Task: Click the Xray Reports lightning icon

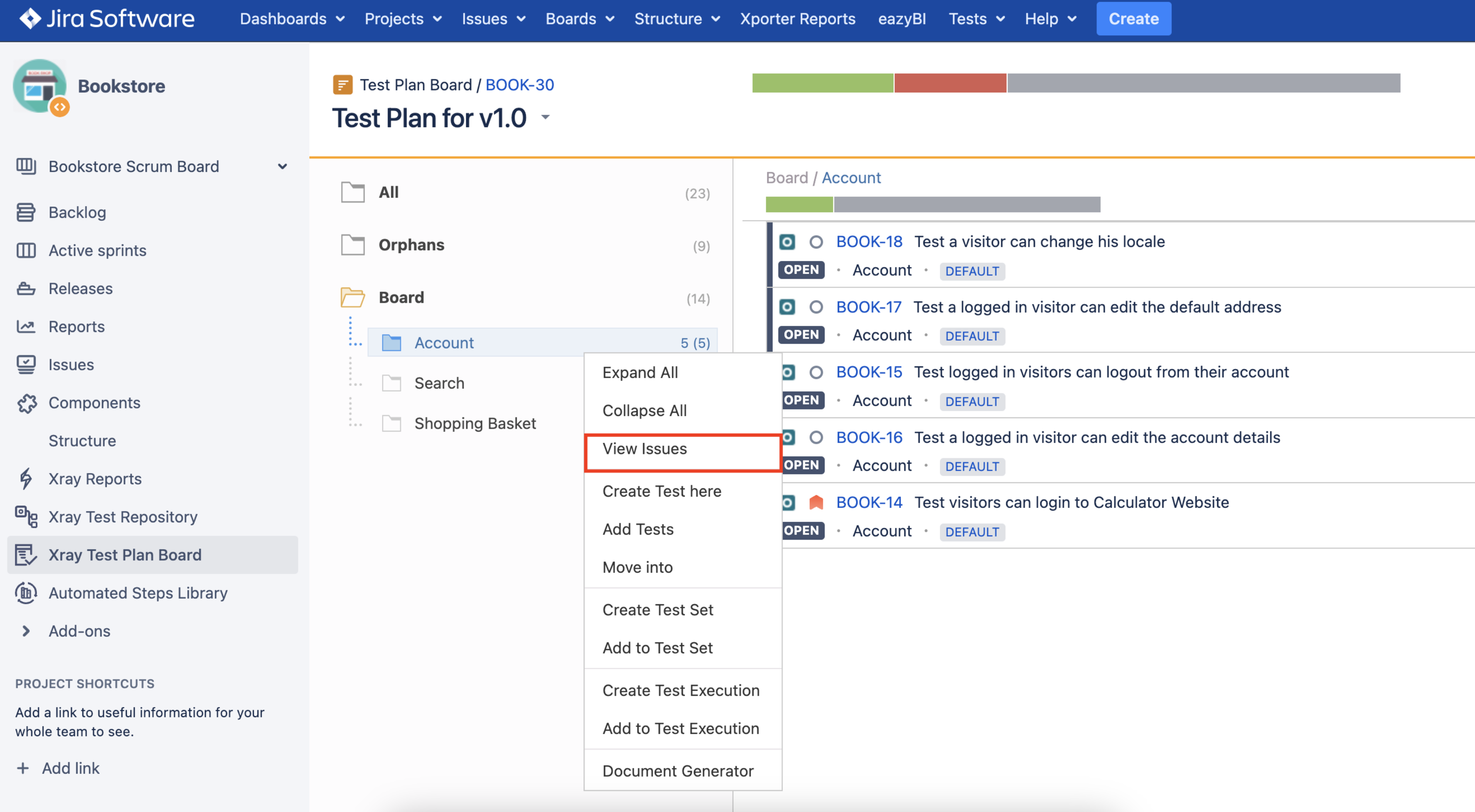Action: pos(26,479)
